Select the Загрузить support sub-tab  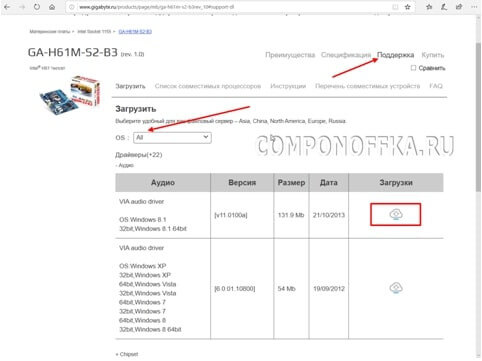tap(130, 86)
